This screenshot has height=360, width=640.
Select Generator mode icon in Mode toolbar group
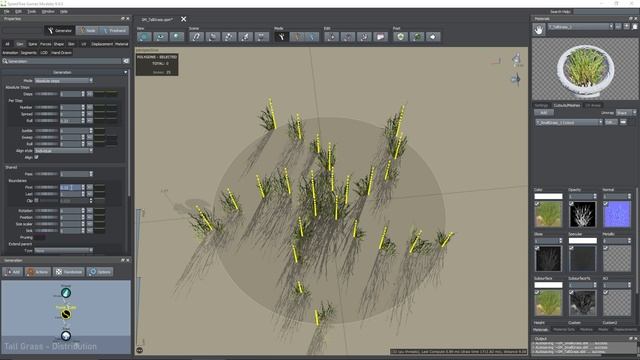pyautogui.click(x=281, y=37)
